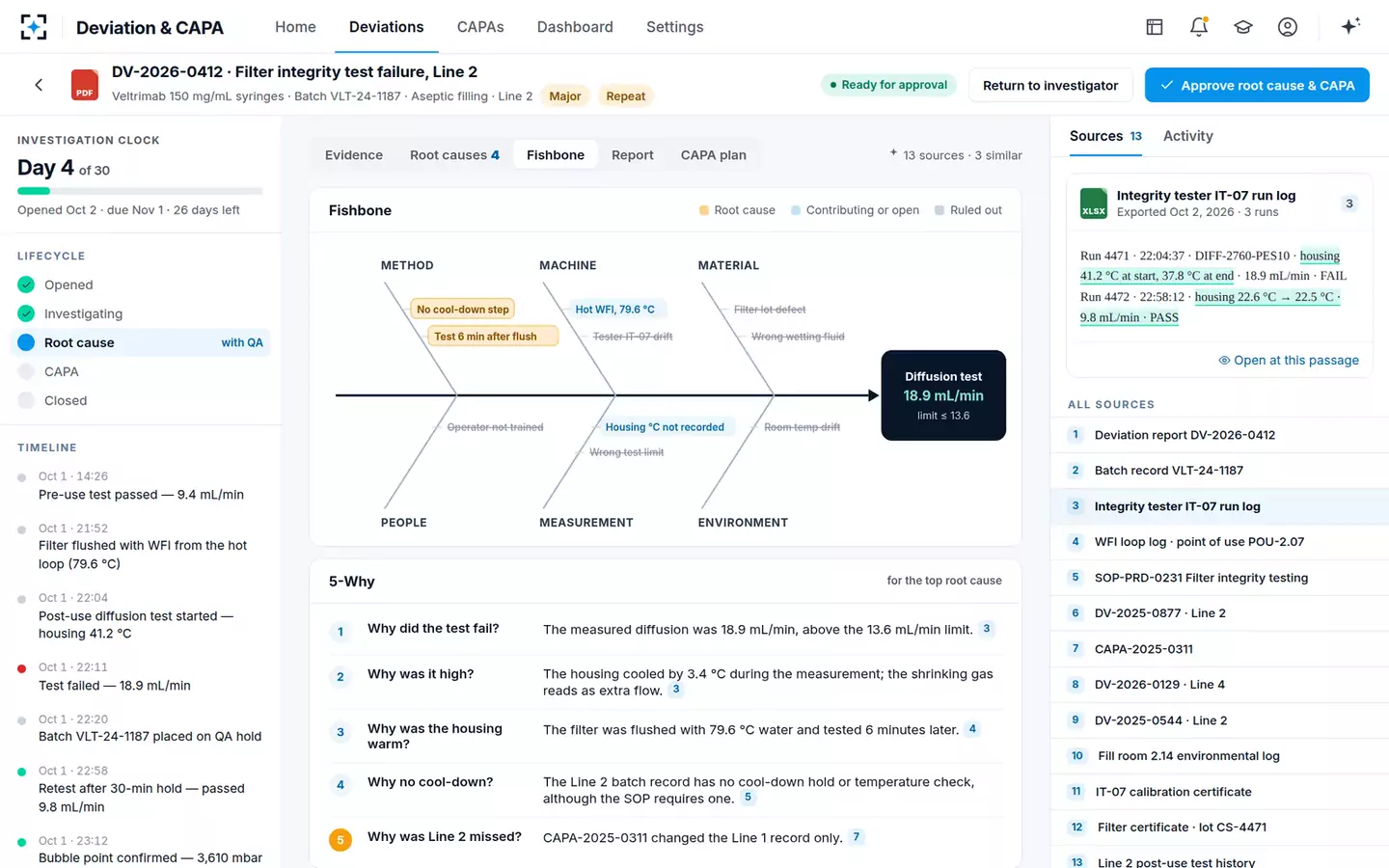The width and height of the screenshot is (1389, 868).
Task: Click the red PDF file icon
Action: (x=85, y=85)
